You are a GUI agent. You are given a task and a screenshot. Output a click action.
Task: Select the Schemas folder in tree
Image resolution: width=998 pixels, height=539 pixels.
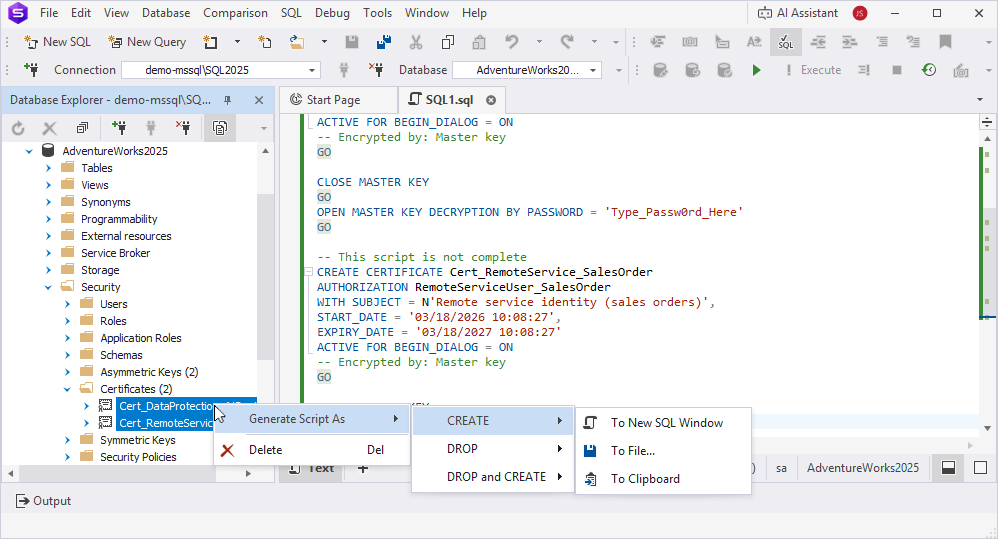point(121,355)
